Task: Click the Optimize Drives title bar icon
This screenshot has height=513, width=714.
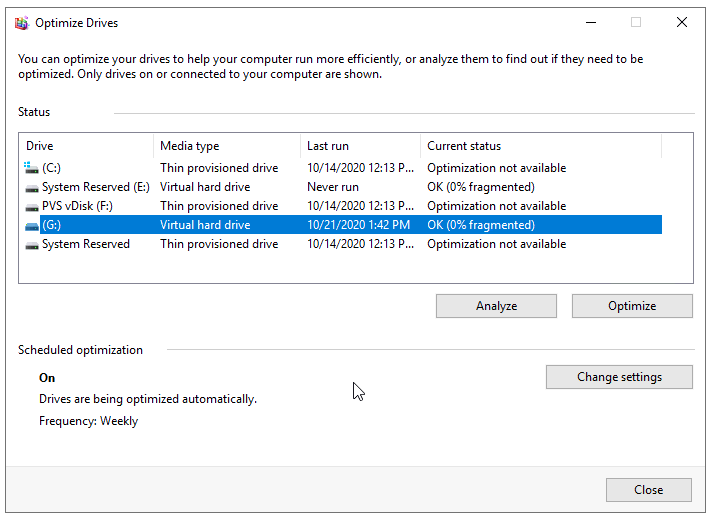Action: coord(21,23)
